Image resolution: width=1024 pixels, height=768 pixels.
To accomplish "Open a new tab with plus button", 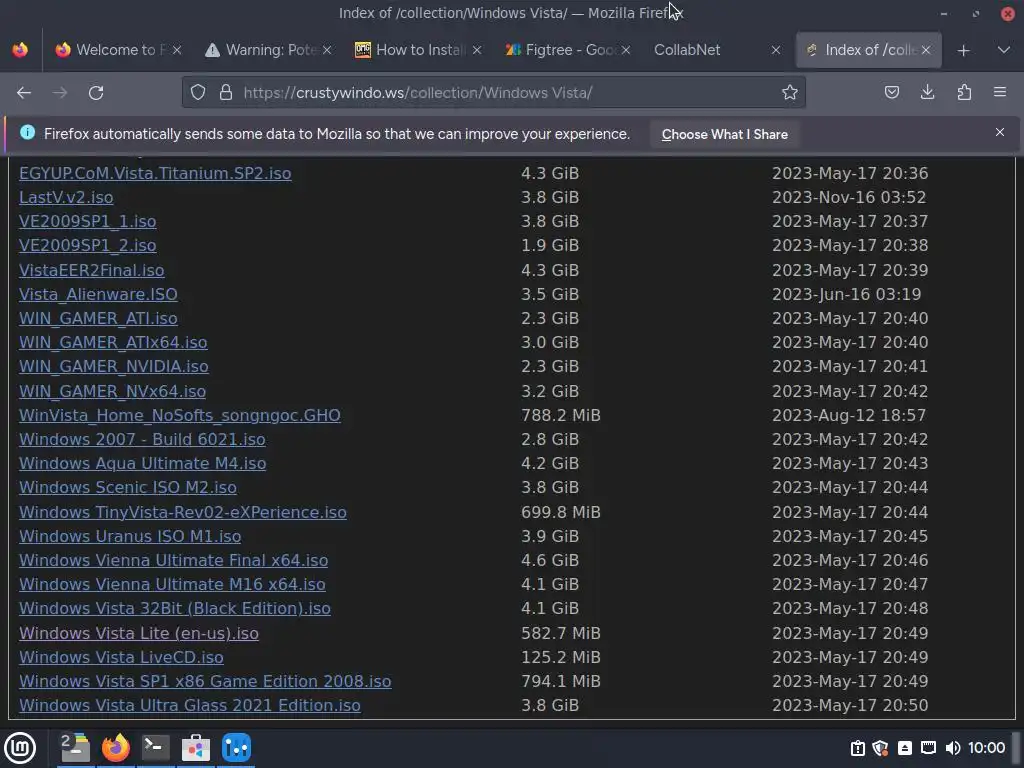I will (x=963, y=50).
